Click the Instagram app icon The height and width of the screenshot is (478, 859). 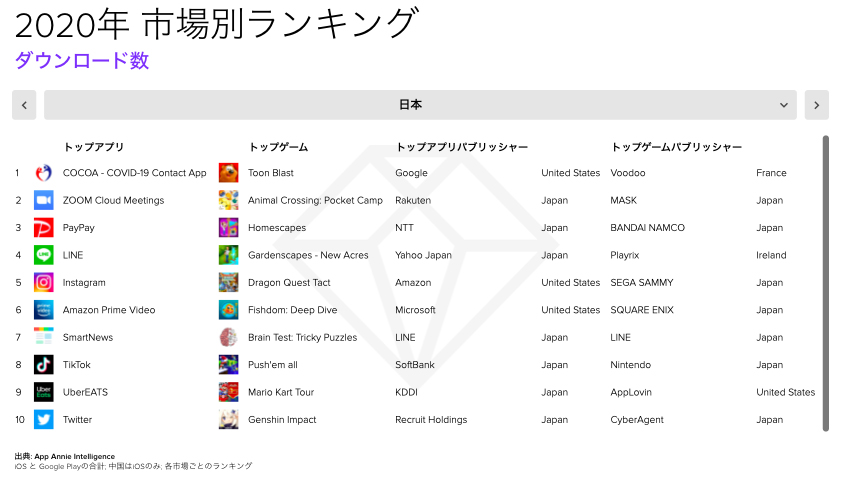[44, 283]
